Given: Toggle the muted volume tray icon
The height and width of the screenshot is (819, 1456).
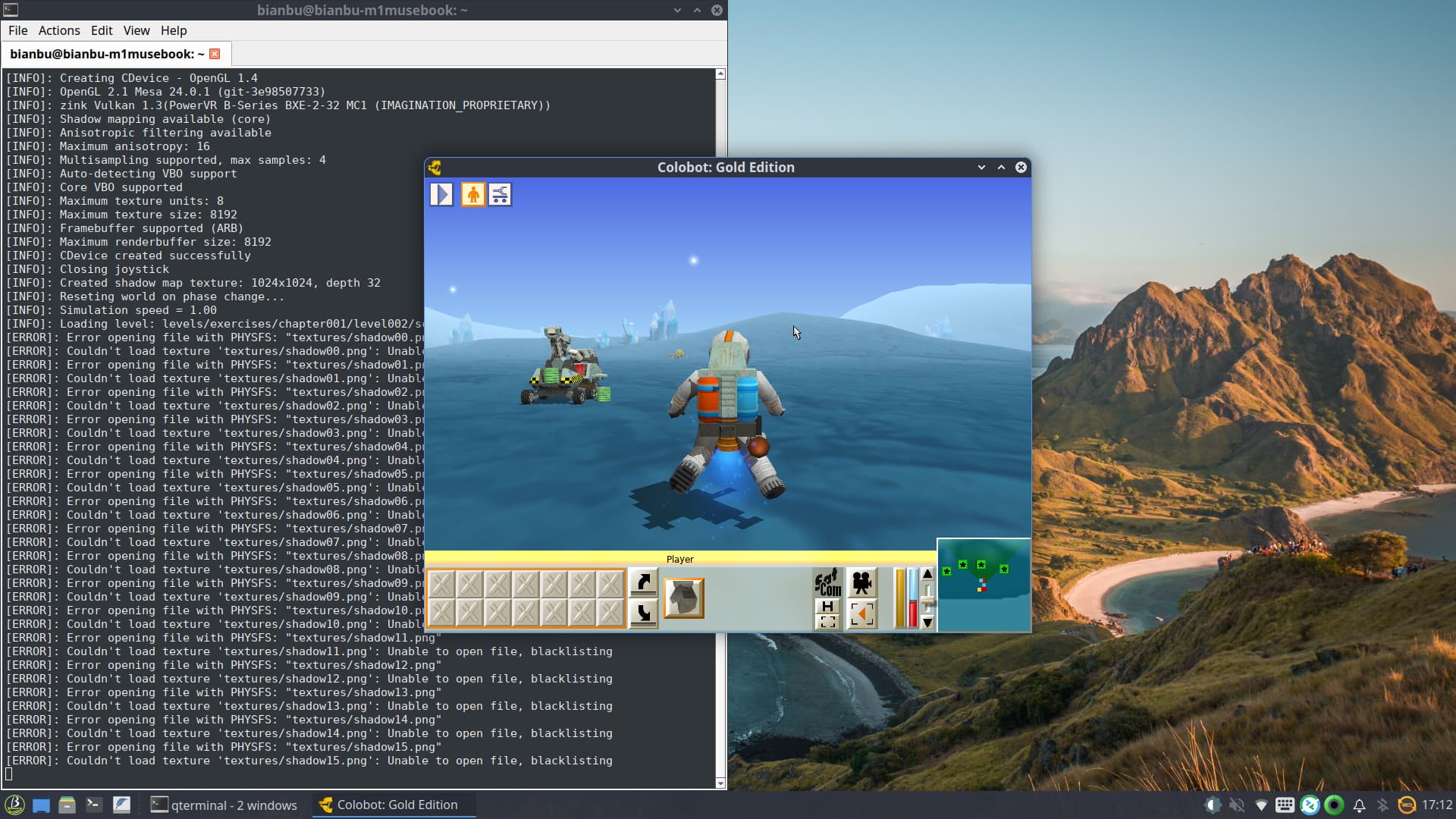Looking at the screenshot, I should (1236, 805).
